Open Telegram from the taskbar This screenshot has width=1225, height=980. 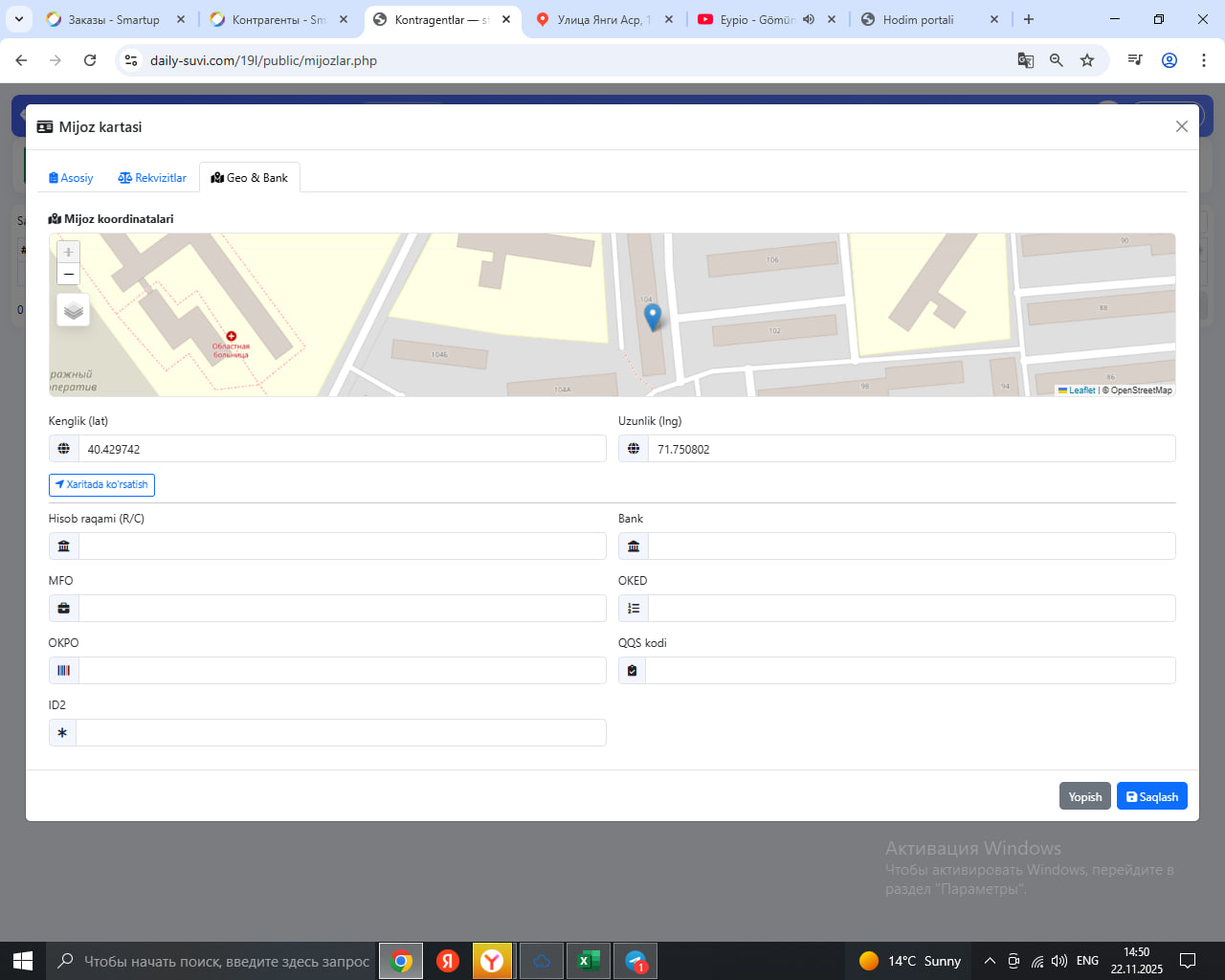pos(636,961)
